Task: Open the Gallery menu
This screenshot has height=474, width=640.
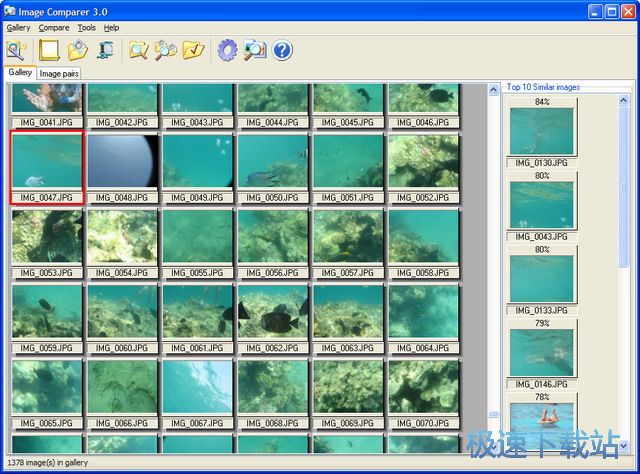Action: pyautogui.click(x=18, y=28)
